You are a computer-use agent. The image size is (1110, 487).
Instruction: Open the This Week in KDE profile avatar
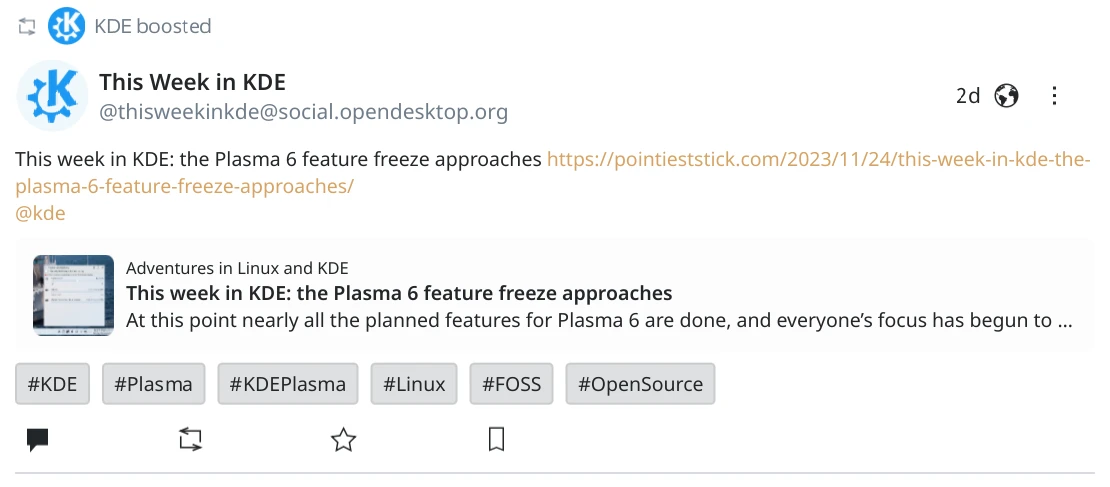pyautogui.click(x=52, y=96)
